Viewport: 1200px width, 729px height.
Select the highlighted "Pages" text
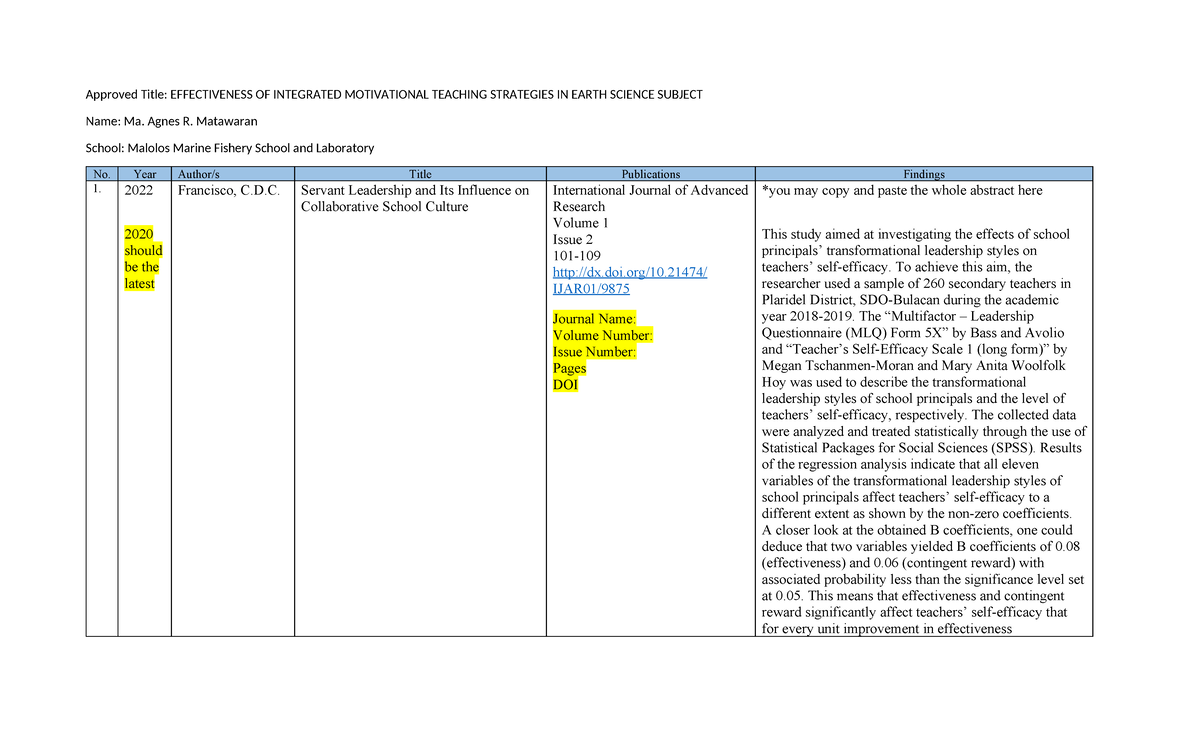pyautogui.click(x=569, y=367)
